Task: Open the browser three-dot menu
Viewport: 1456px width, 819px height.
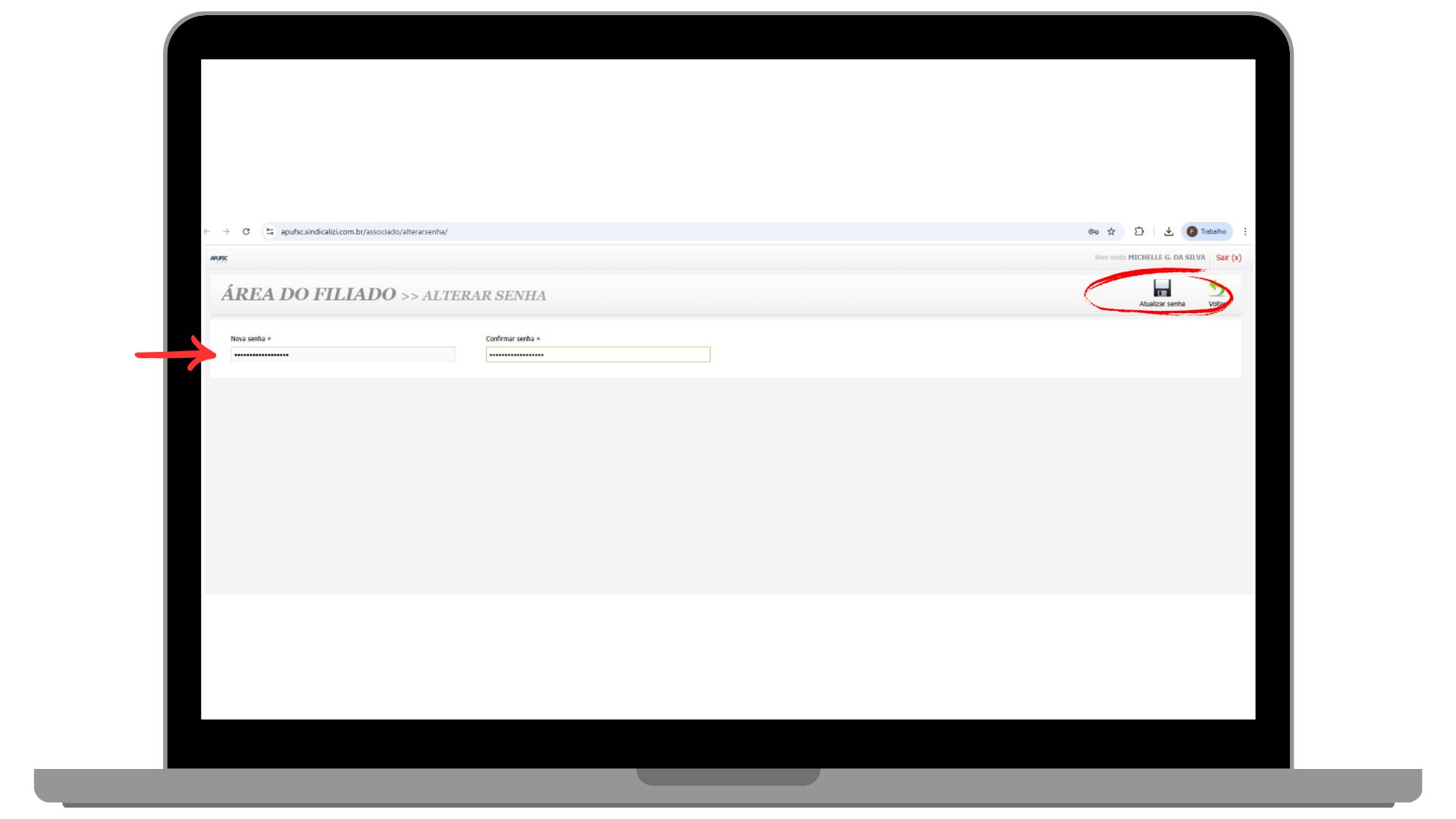Action: point(1245,232)
